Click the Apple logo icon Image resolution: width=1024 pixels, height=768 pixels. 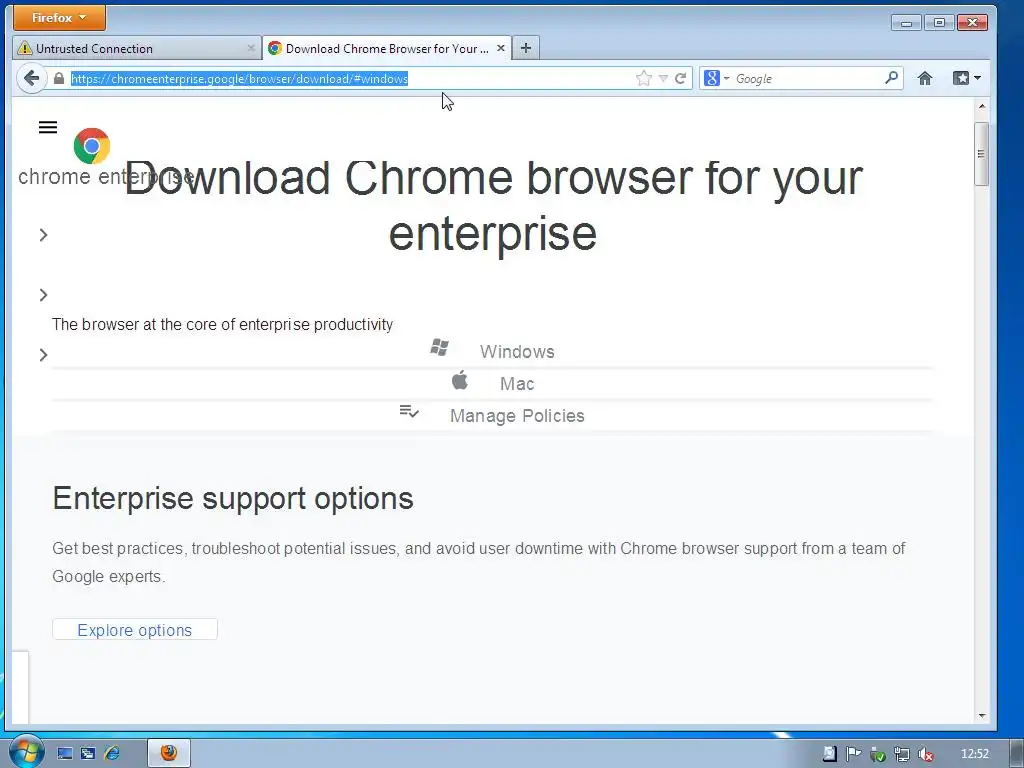pyautogui.click(x=460, y=379)
